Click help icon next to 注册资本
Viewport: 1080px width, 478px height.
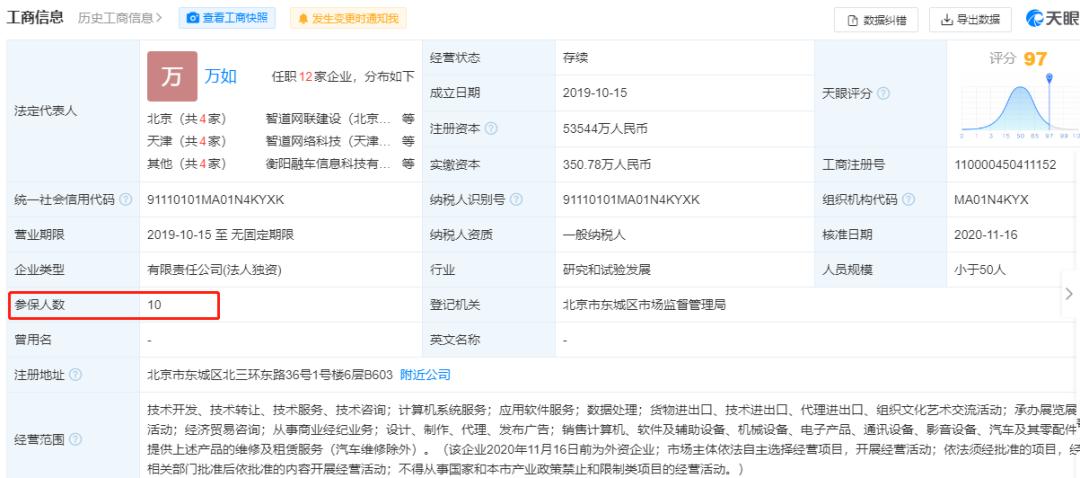(x=491, y=129)
